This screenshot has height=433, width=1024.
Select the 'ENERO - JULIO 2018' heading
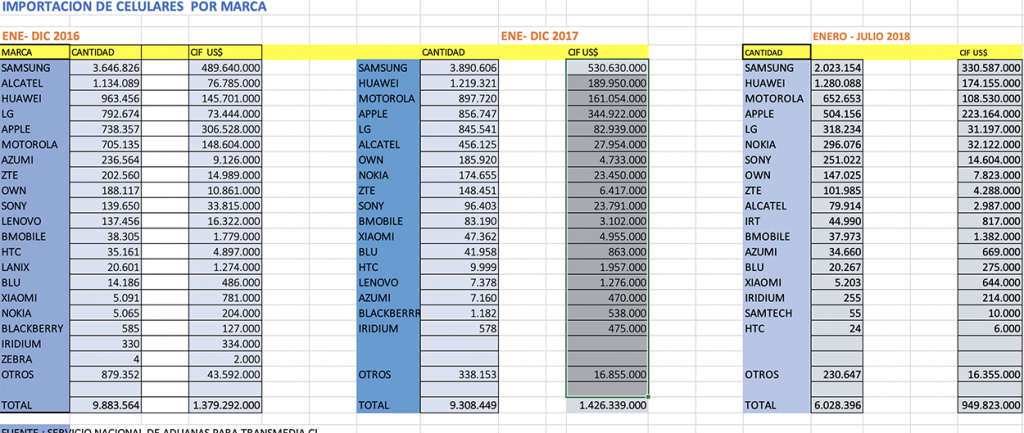[x=861, y=36]
